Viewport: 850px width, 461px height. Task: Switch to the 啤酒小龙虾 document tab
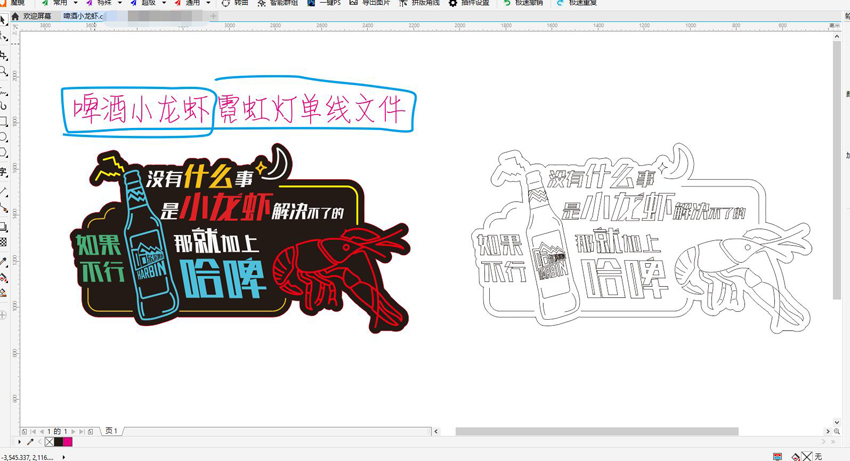click(x=83, y=16)
